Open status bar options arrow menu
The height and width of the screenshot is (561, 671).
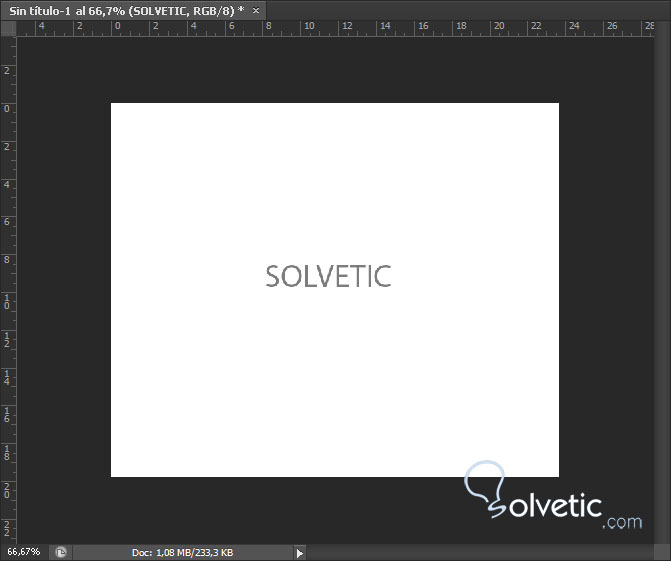pyautogui.click(x=300, y=553)
